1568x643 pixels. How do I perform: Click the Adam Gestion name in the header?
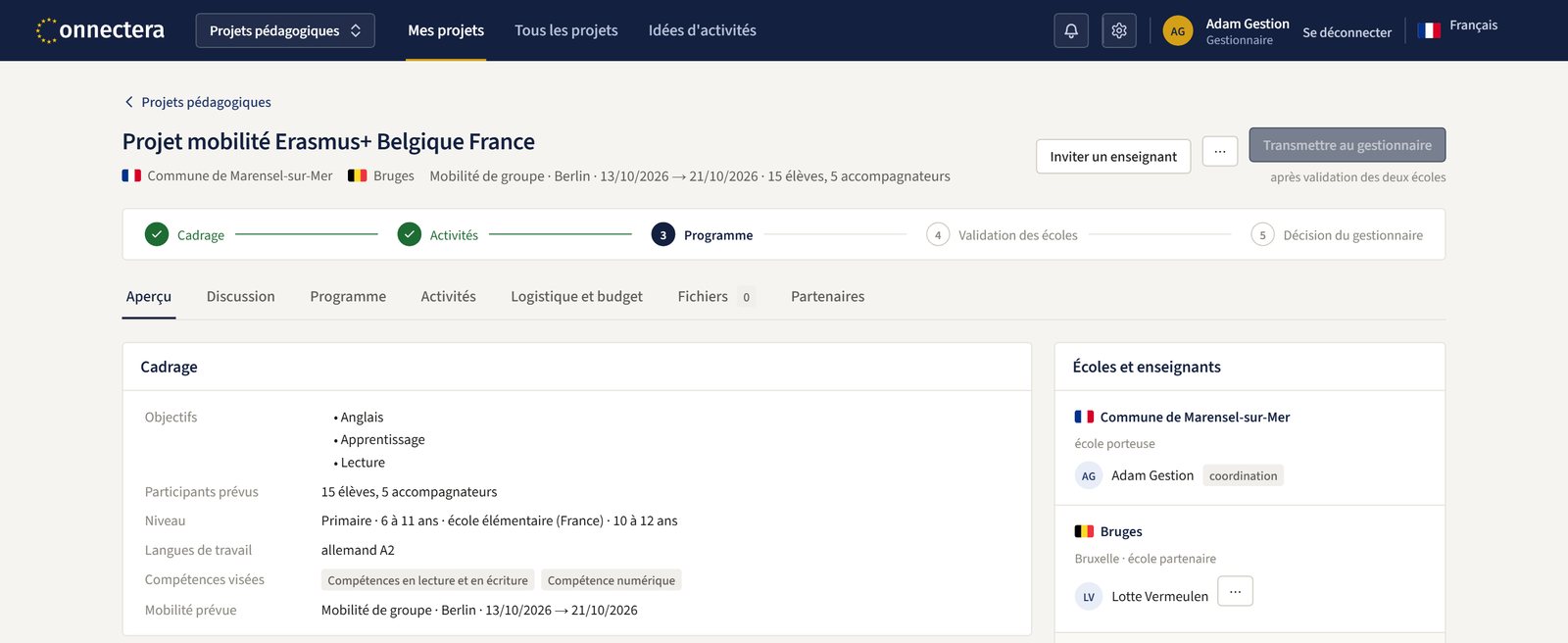click(1248, 24)
